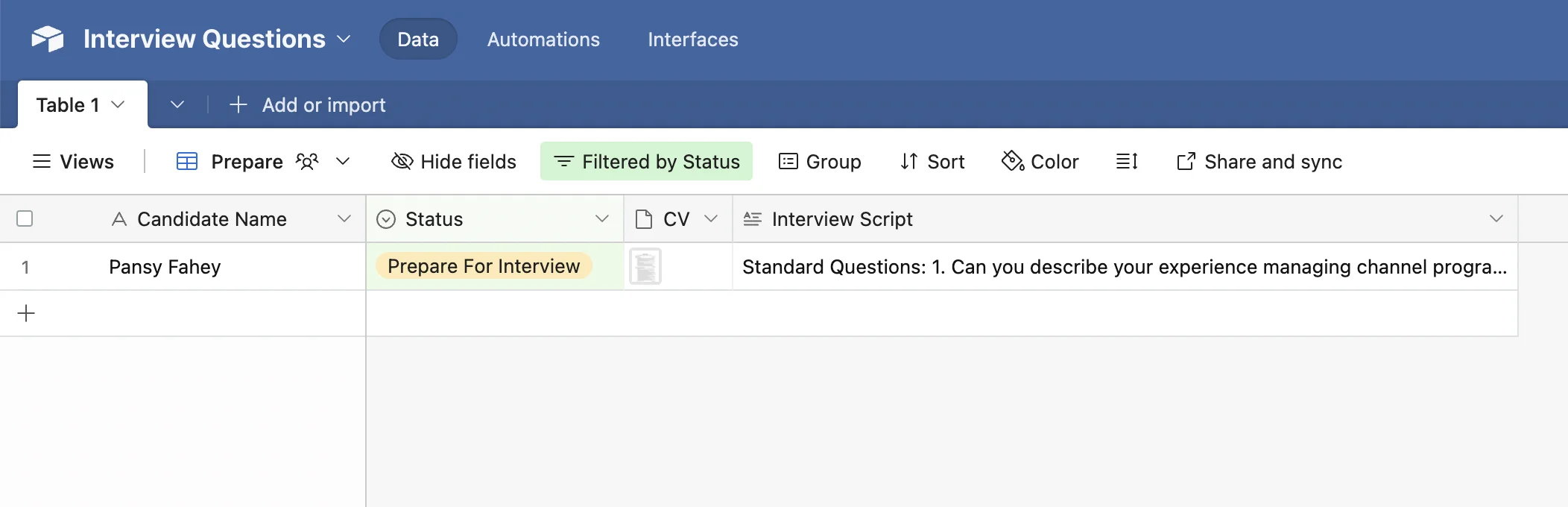Open the row height icon

coord(1126,161)
